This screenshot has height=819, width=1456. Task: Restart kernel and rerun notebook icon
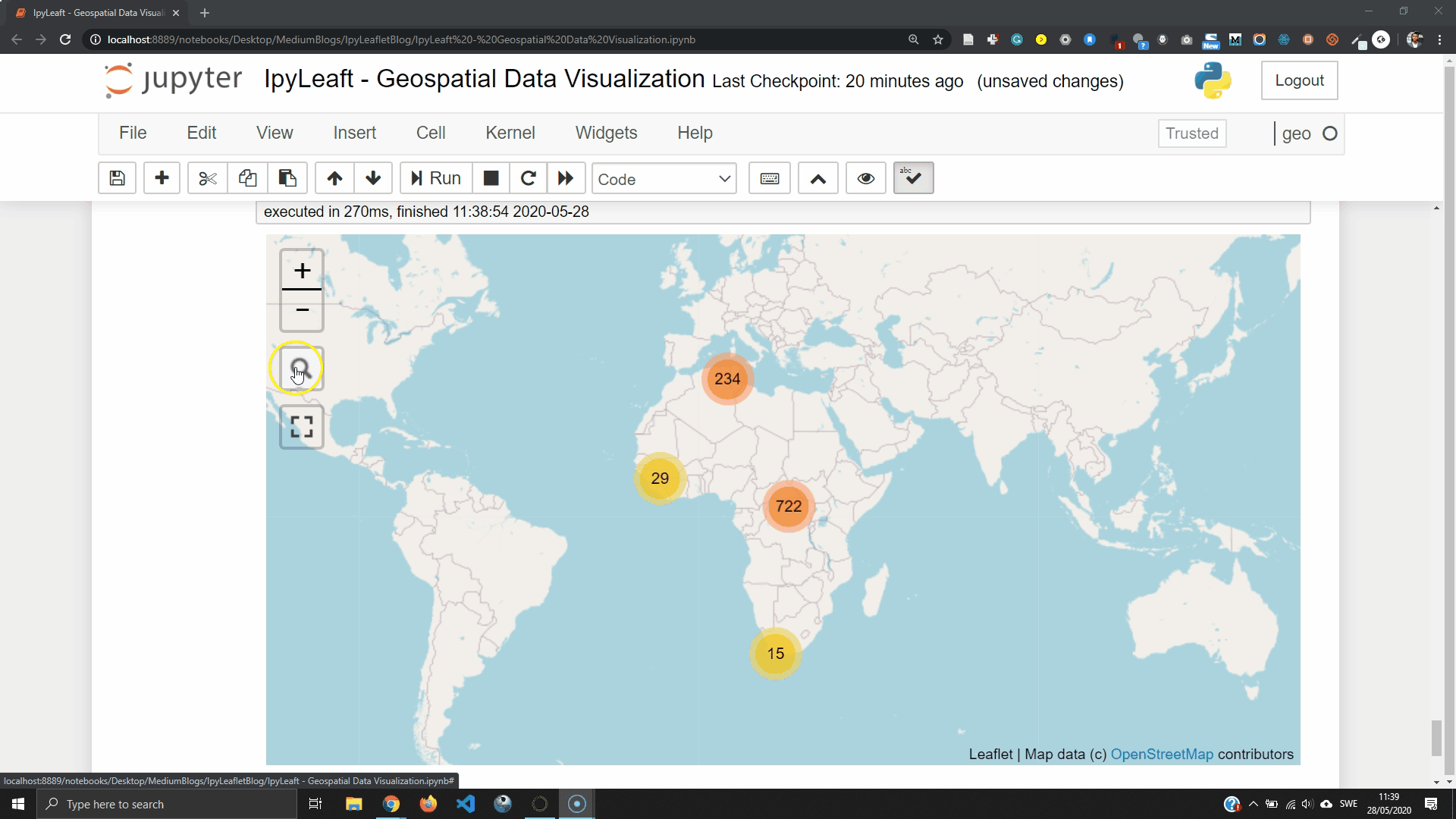[566, 178]
